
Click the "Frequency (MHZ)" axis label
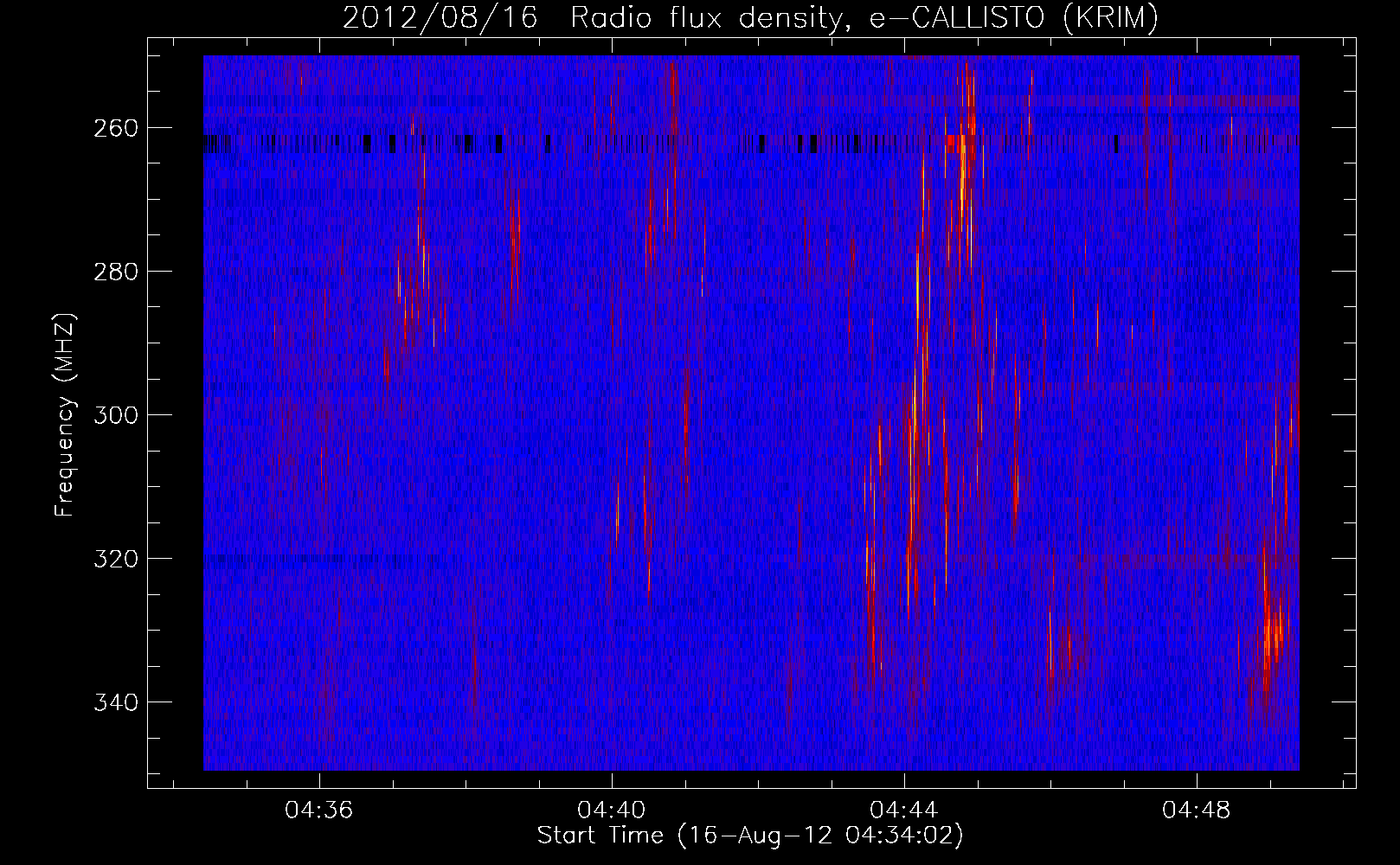coord(65,414)
